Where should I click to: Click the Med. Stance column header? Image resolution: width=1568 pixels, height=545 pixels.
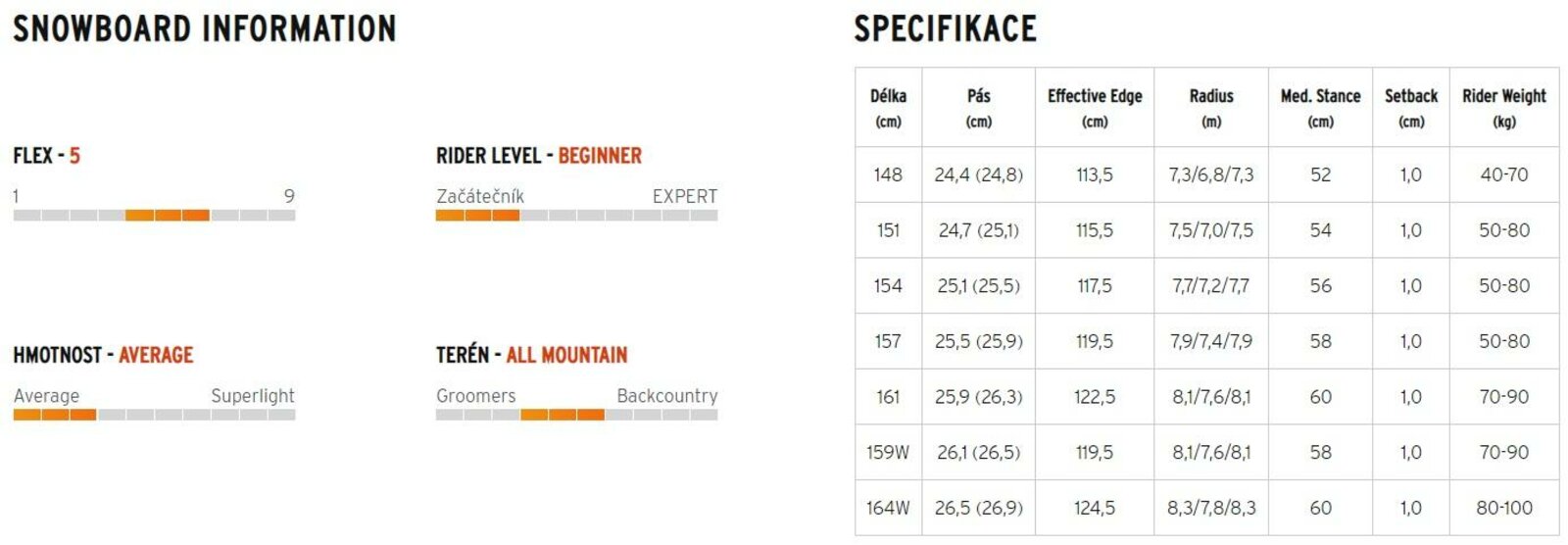click(x=1320, y=108)
